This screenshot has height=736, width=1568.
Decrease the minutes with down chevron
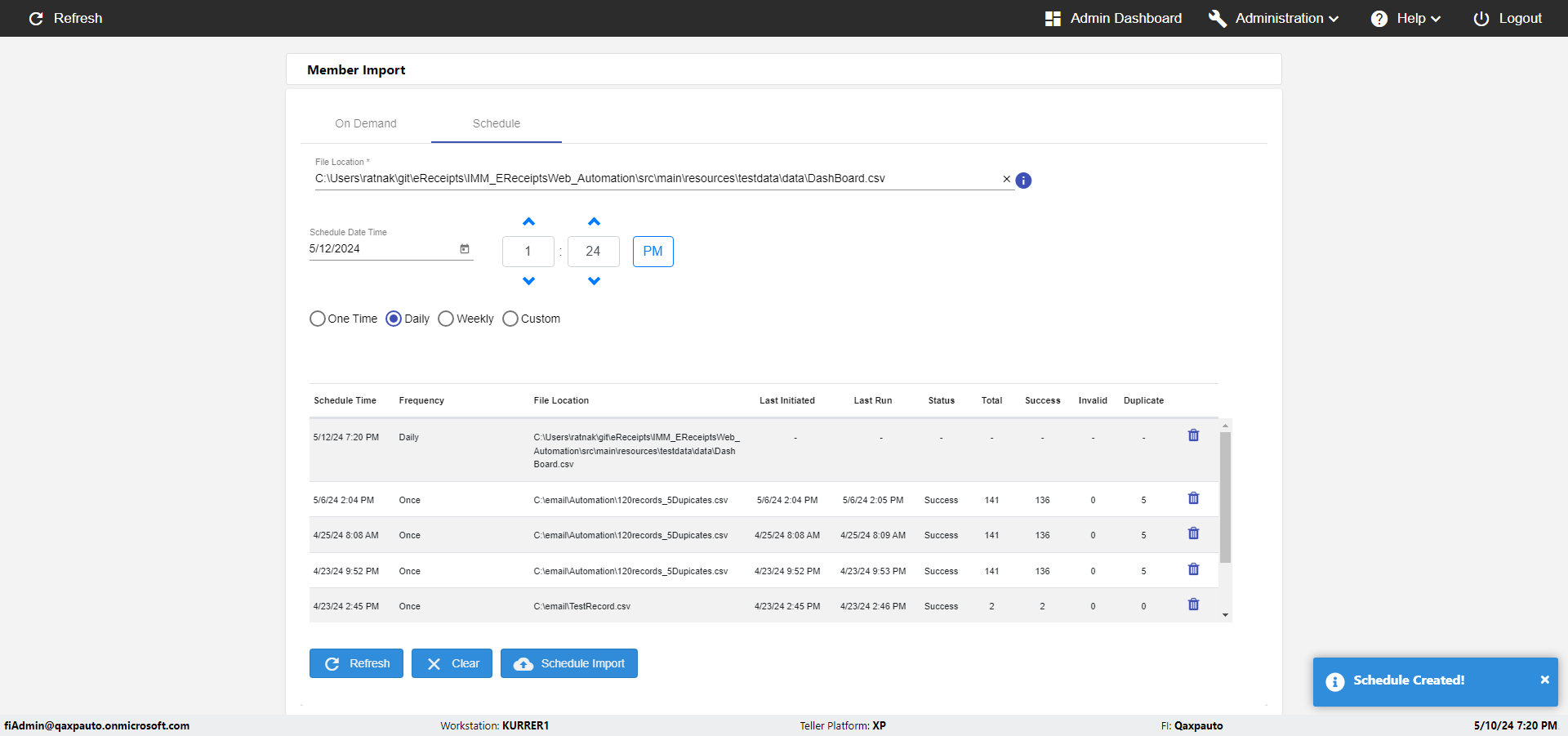tap(594, 281)
